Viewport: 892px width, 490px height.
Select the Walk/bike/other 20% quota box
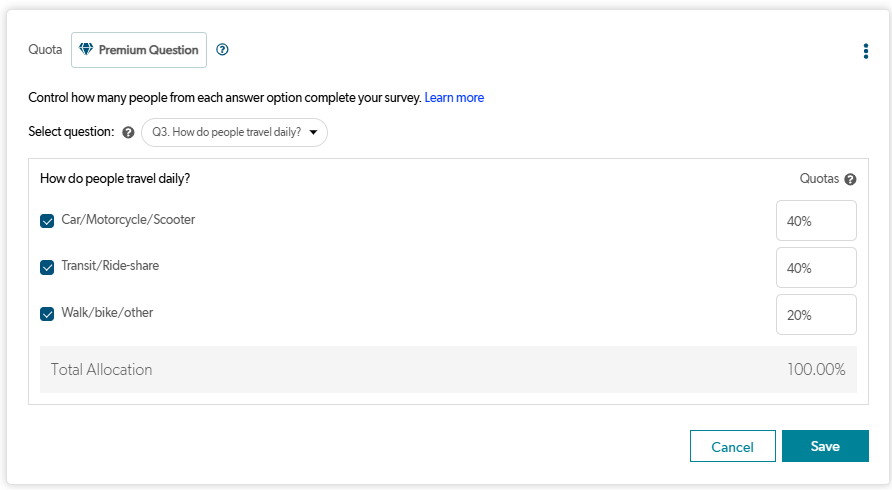point(816,315)
